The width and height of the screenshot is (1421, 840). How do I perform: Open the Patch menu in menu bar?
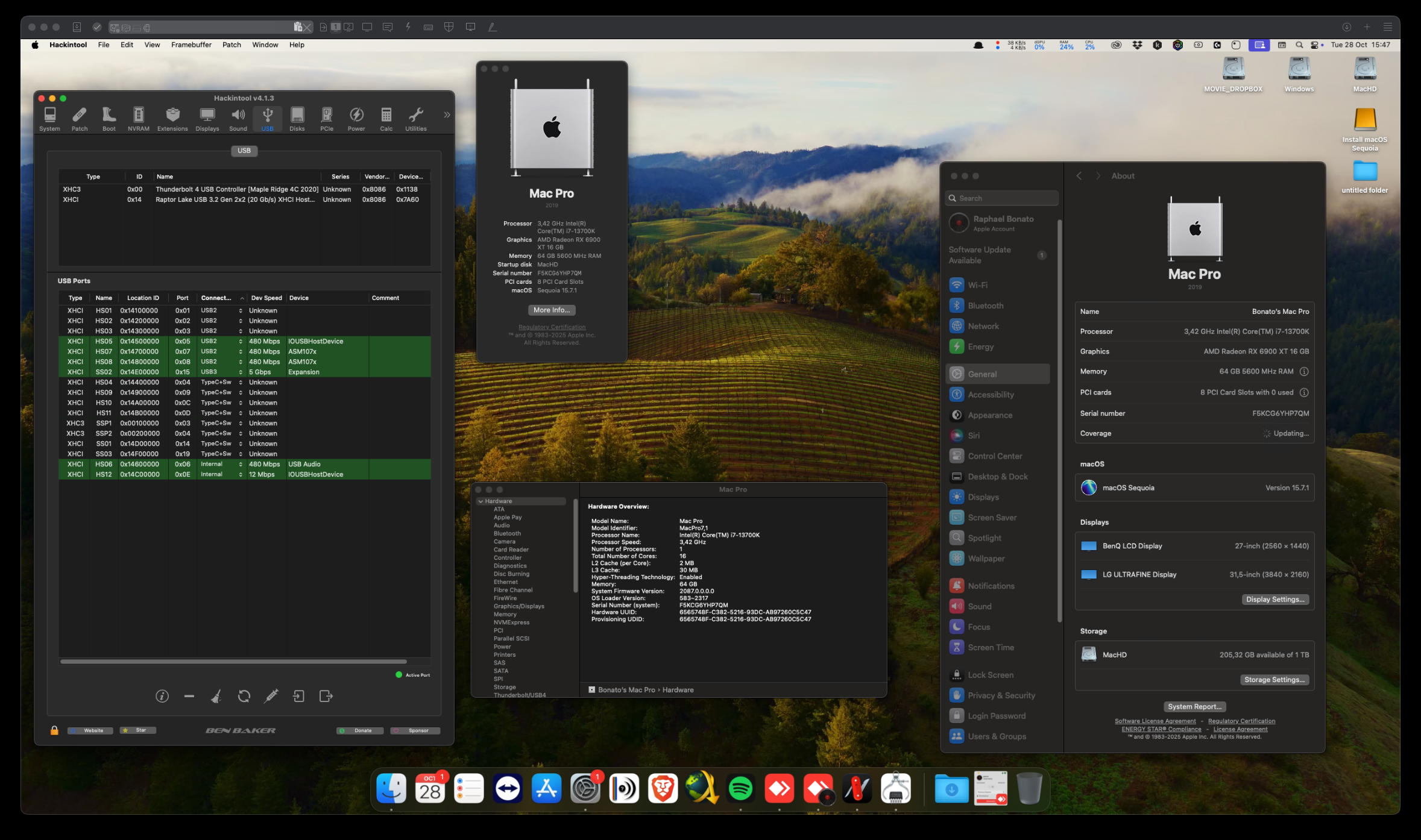[232, 45]
